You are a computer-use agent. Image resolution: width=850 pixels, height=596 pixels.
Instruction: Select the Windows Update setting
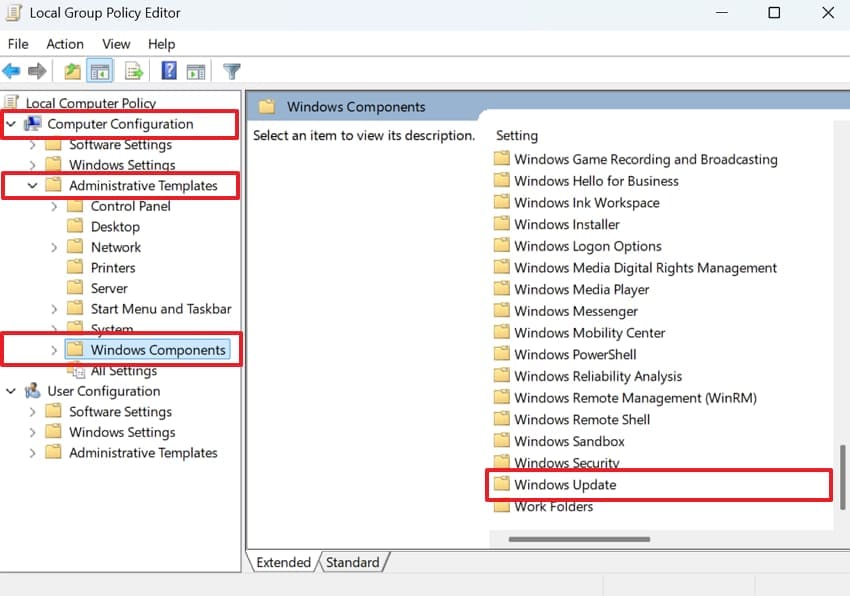(566, 484)
